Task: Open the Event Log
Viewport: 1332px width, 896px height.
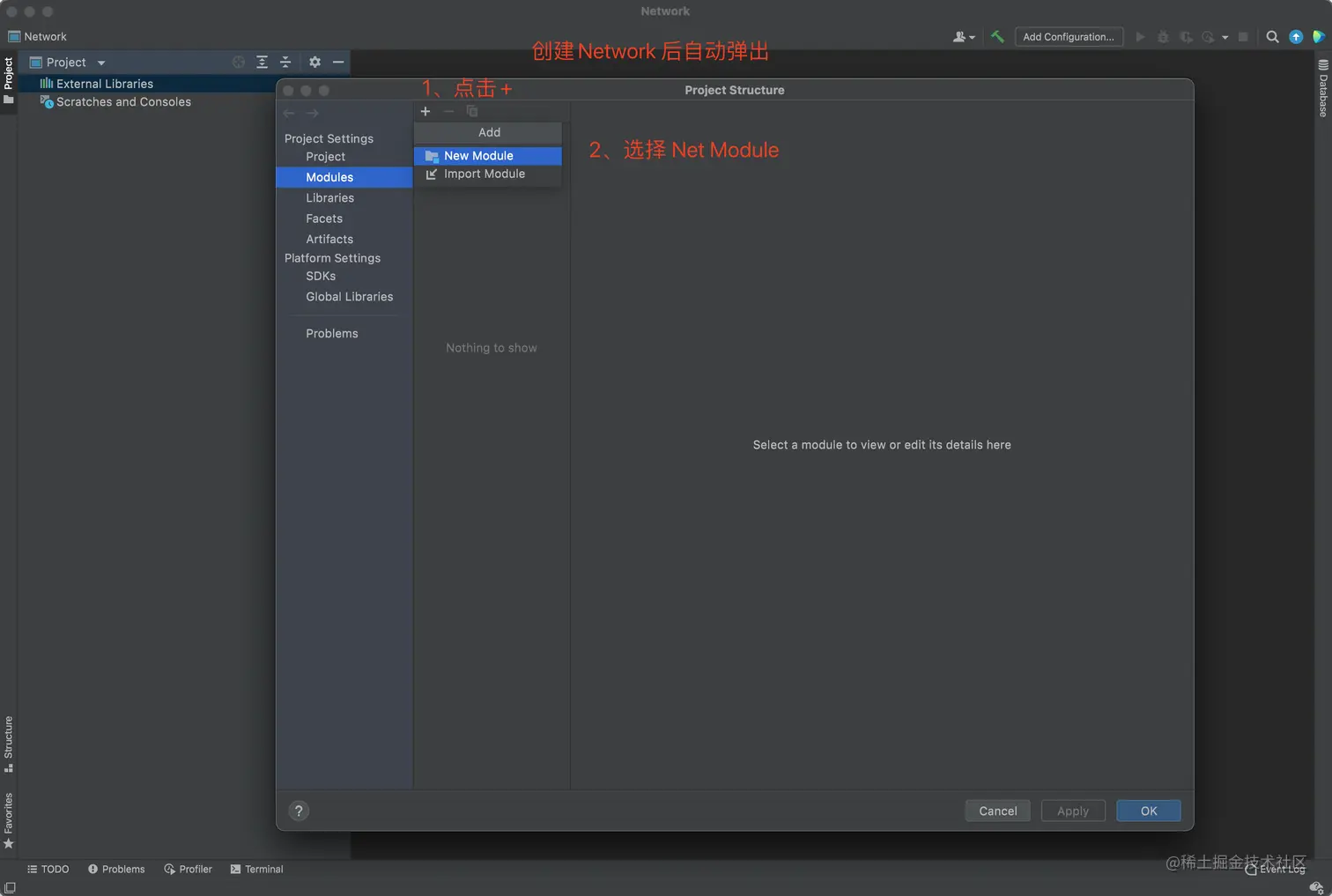Action: (1275, 870)
